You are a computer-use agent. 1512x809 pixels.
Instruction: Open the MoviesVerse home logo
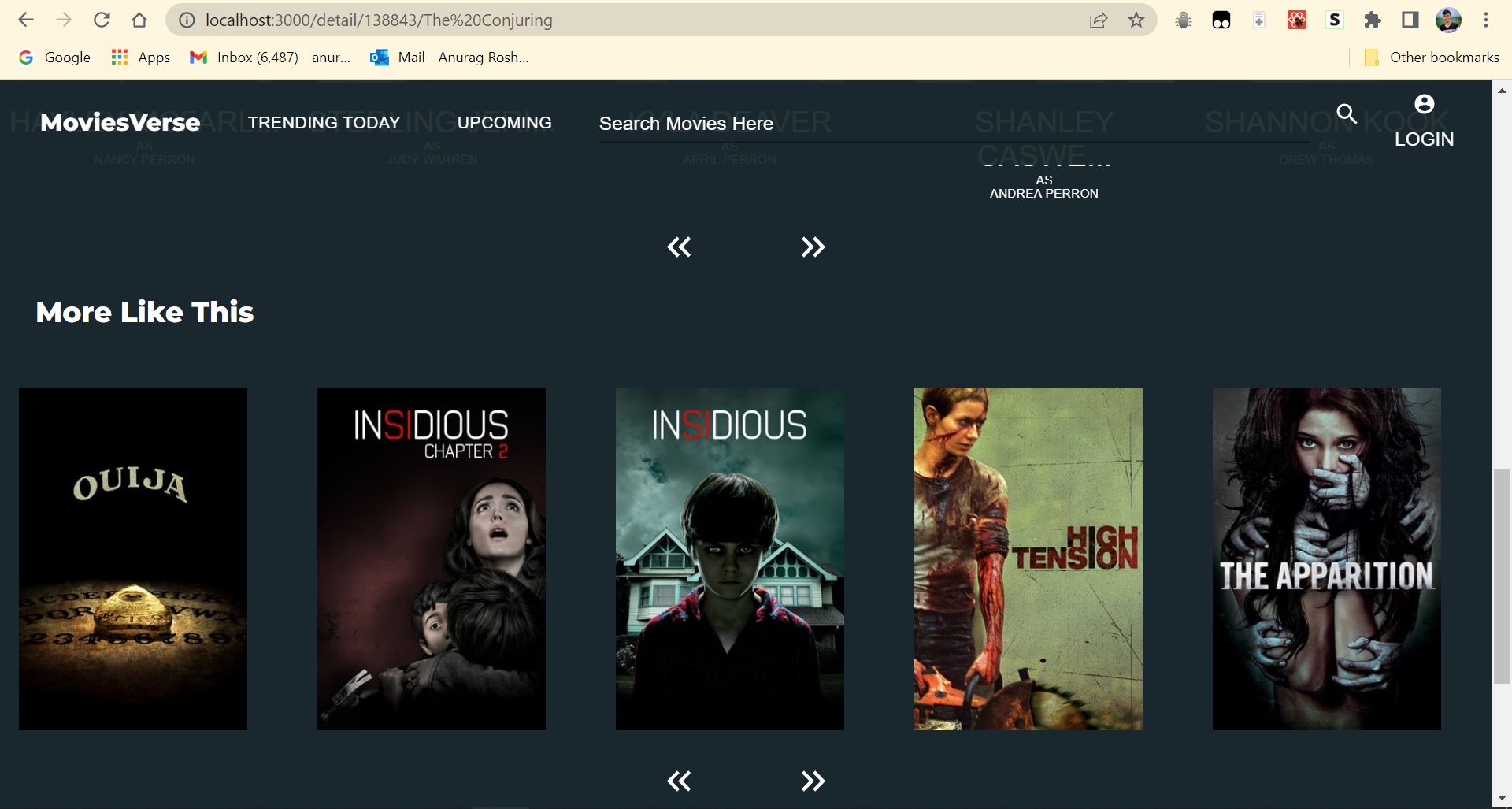point(120,122)
